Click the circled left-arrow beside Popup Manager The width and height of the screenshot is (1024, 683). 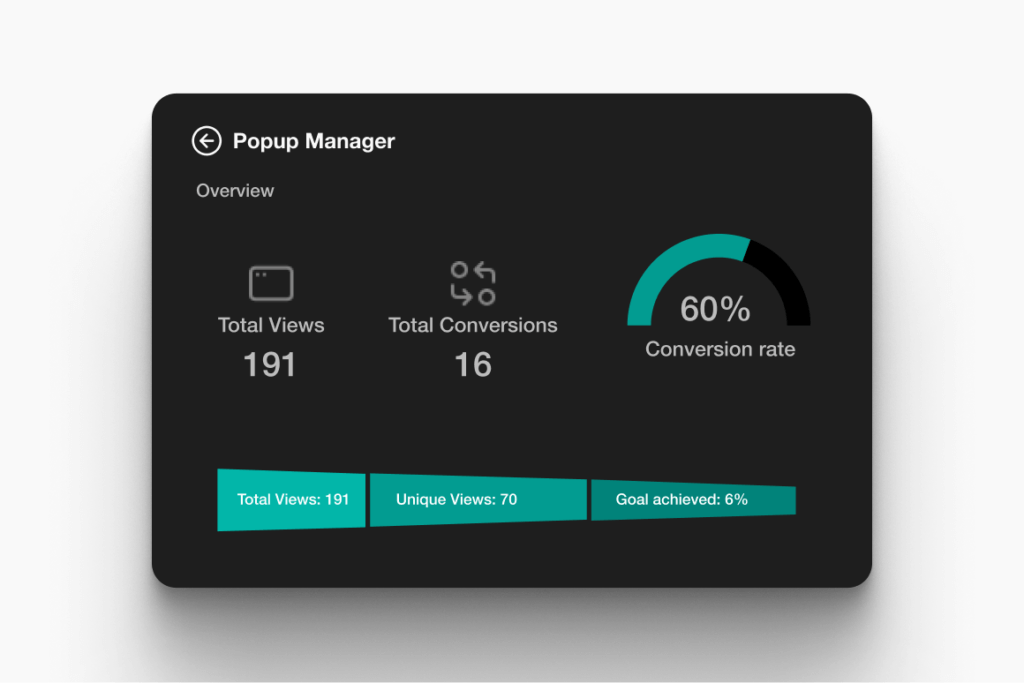pos(206,141)
